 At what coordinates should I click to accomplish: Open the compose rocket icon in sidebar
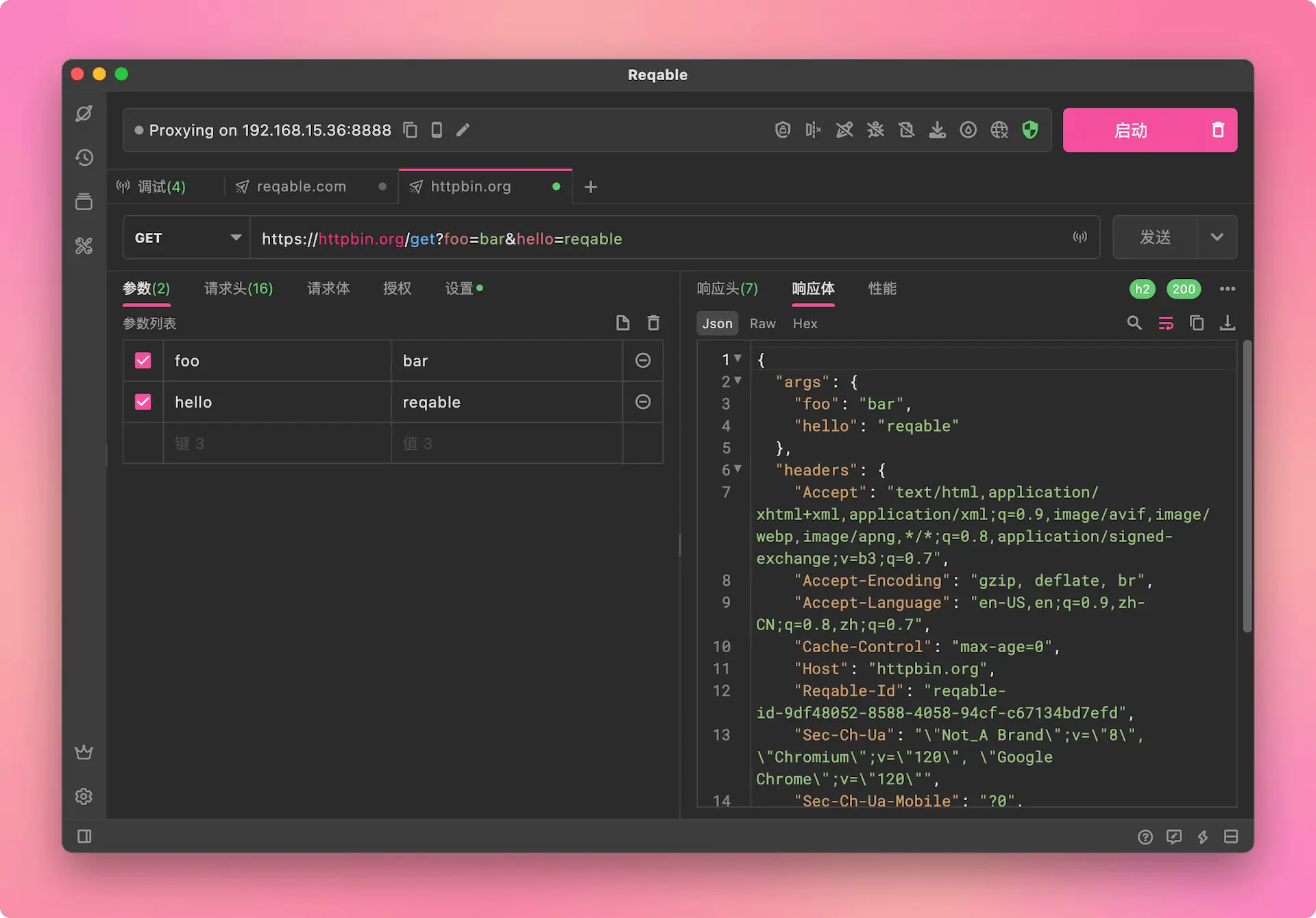pyautogui.click(x=84, y=114)
